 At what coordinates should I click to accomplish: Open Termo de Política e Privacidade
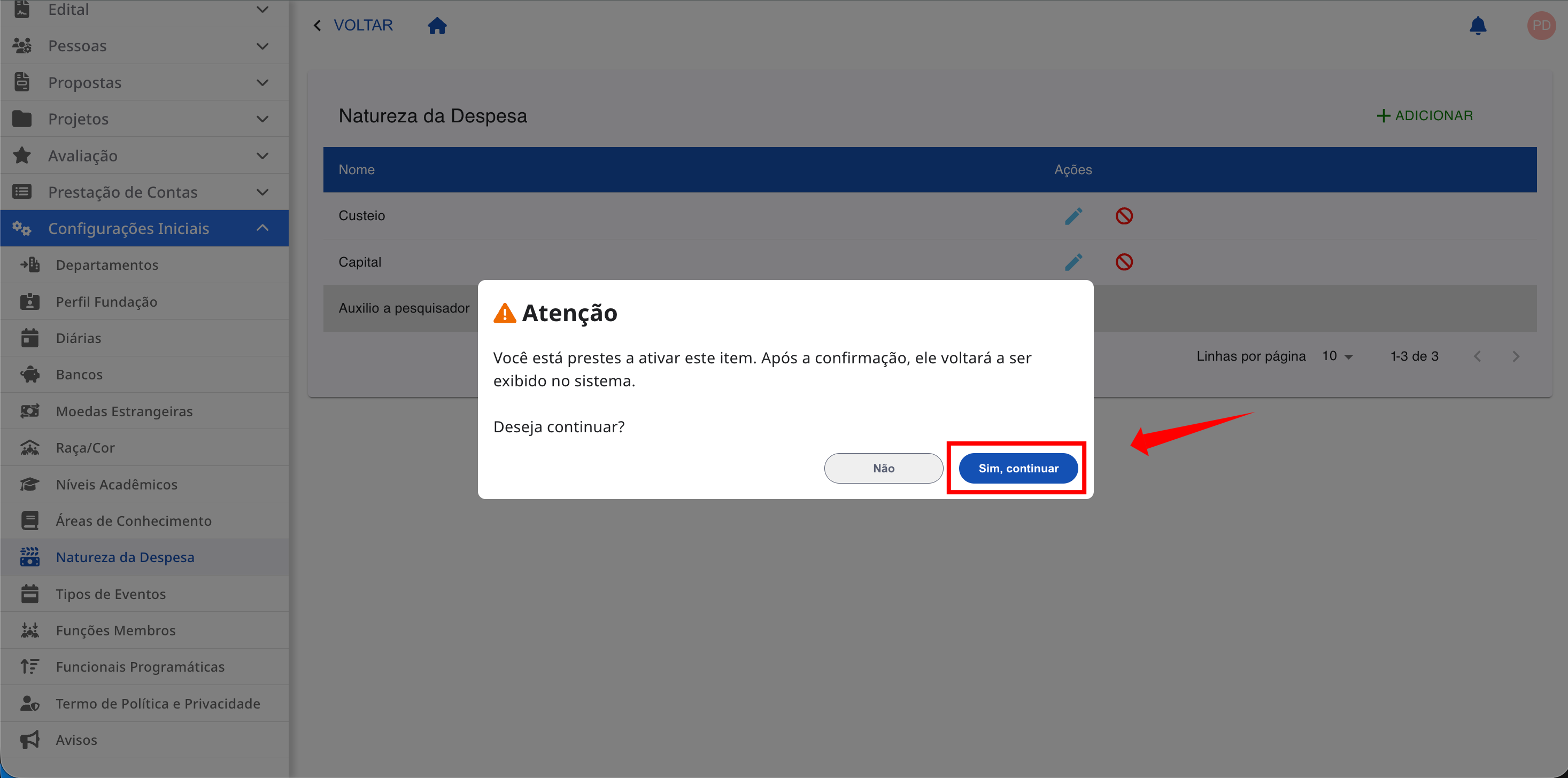tap(145, 703)
